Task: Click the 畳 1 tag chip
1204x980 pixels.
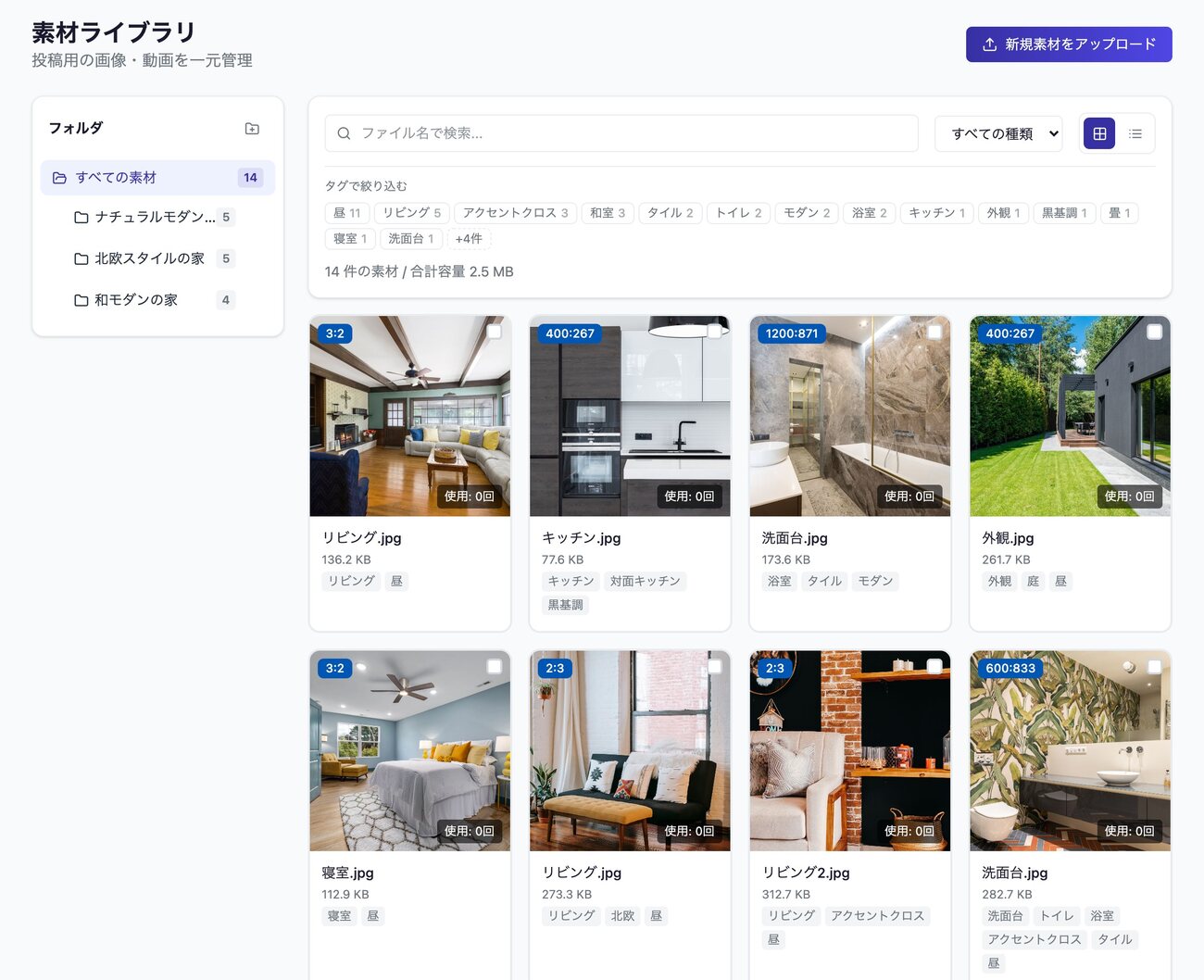Action: [1120, 213]
